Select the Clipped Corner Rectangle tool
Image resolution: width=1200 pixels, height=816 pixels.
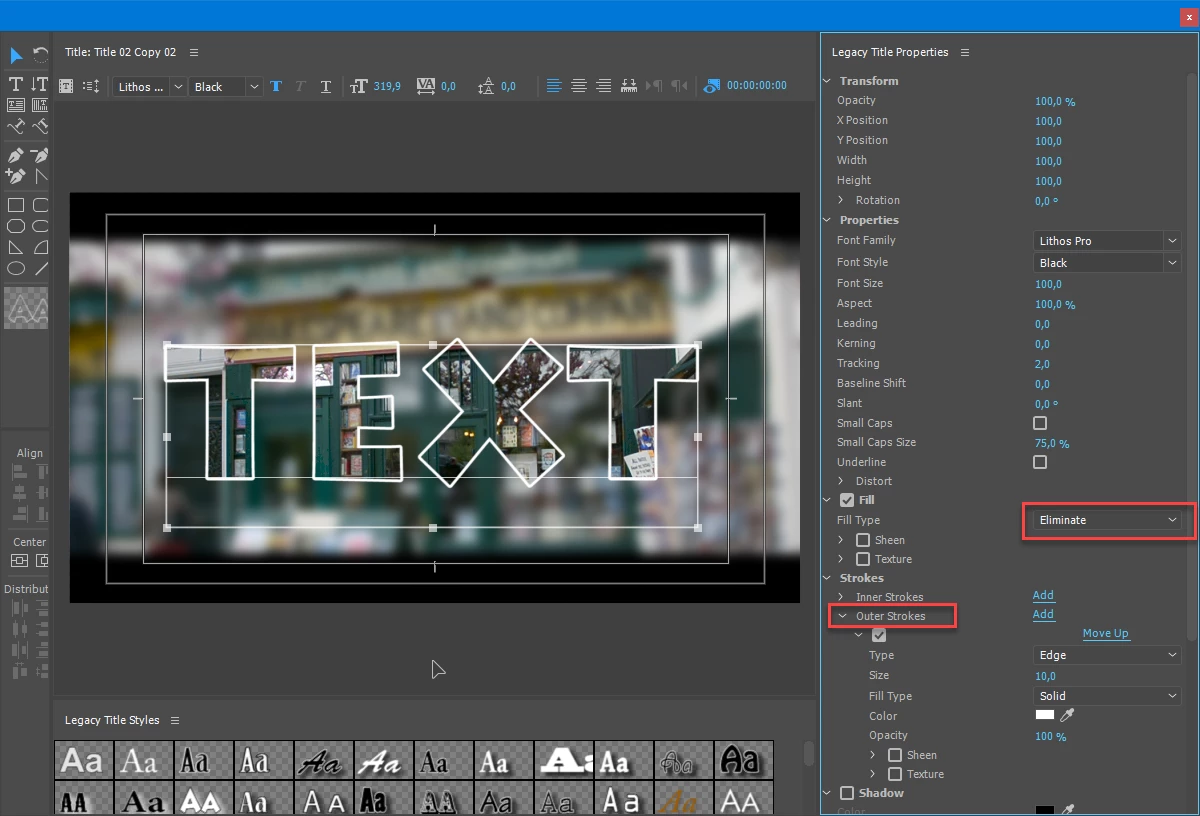(16, 226)
